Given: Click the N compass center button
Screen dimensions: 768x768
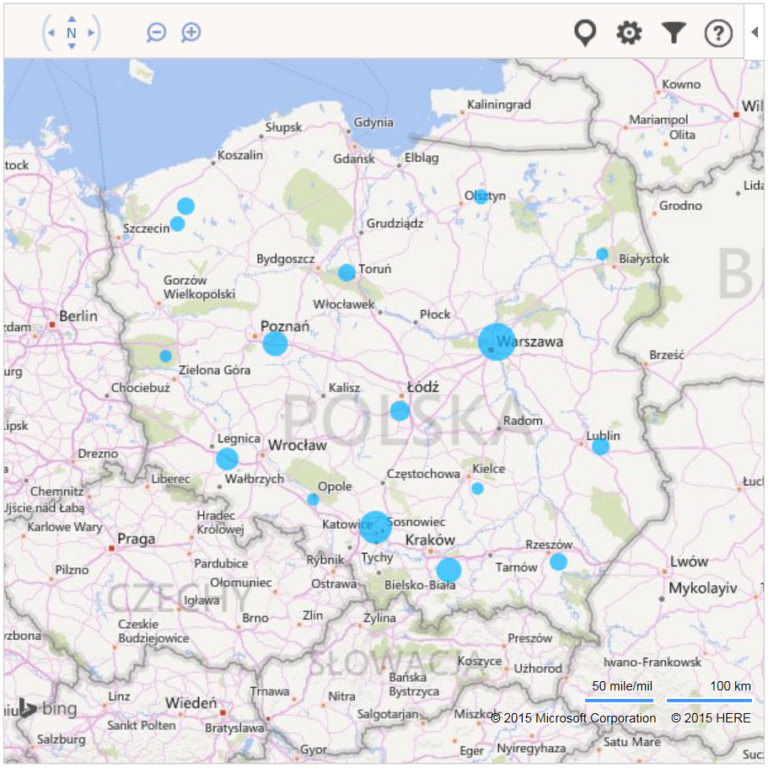Looking at the screenshot, I should click(71, 33).
